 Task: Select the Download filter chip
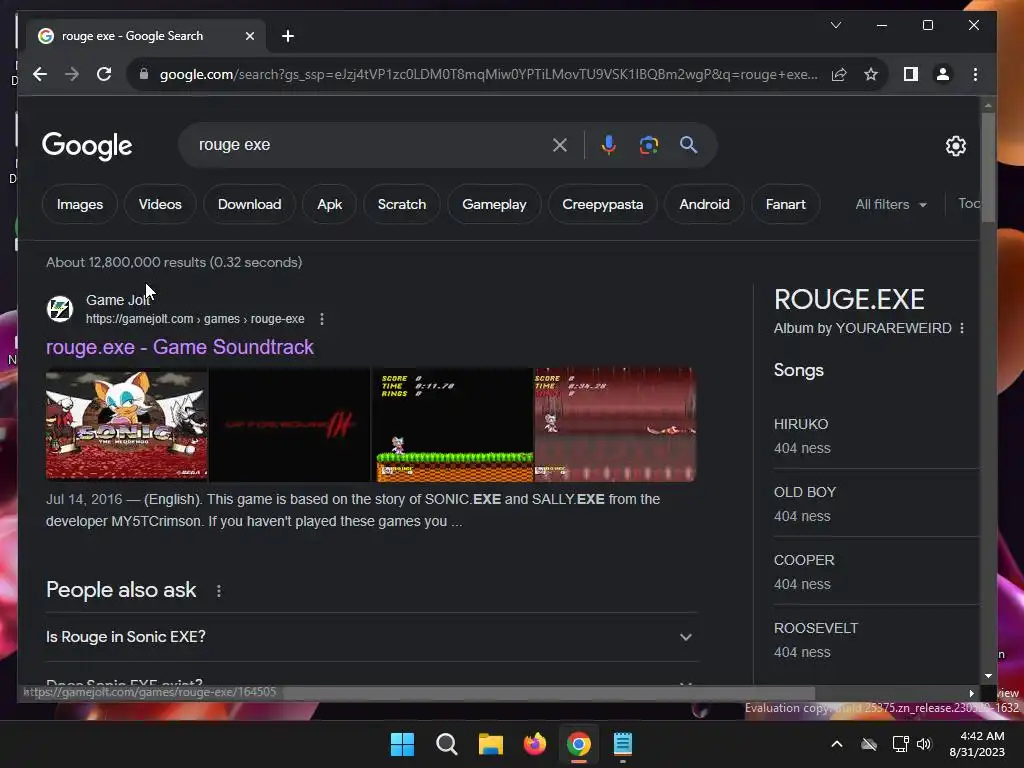[249, 204]
